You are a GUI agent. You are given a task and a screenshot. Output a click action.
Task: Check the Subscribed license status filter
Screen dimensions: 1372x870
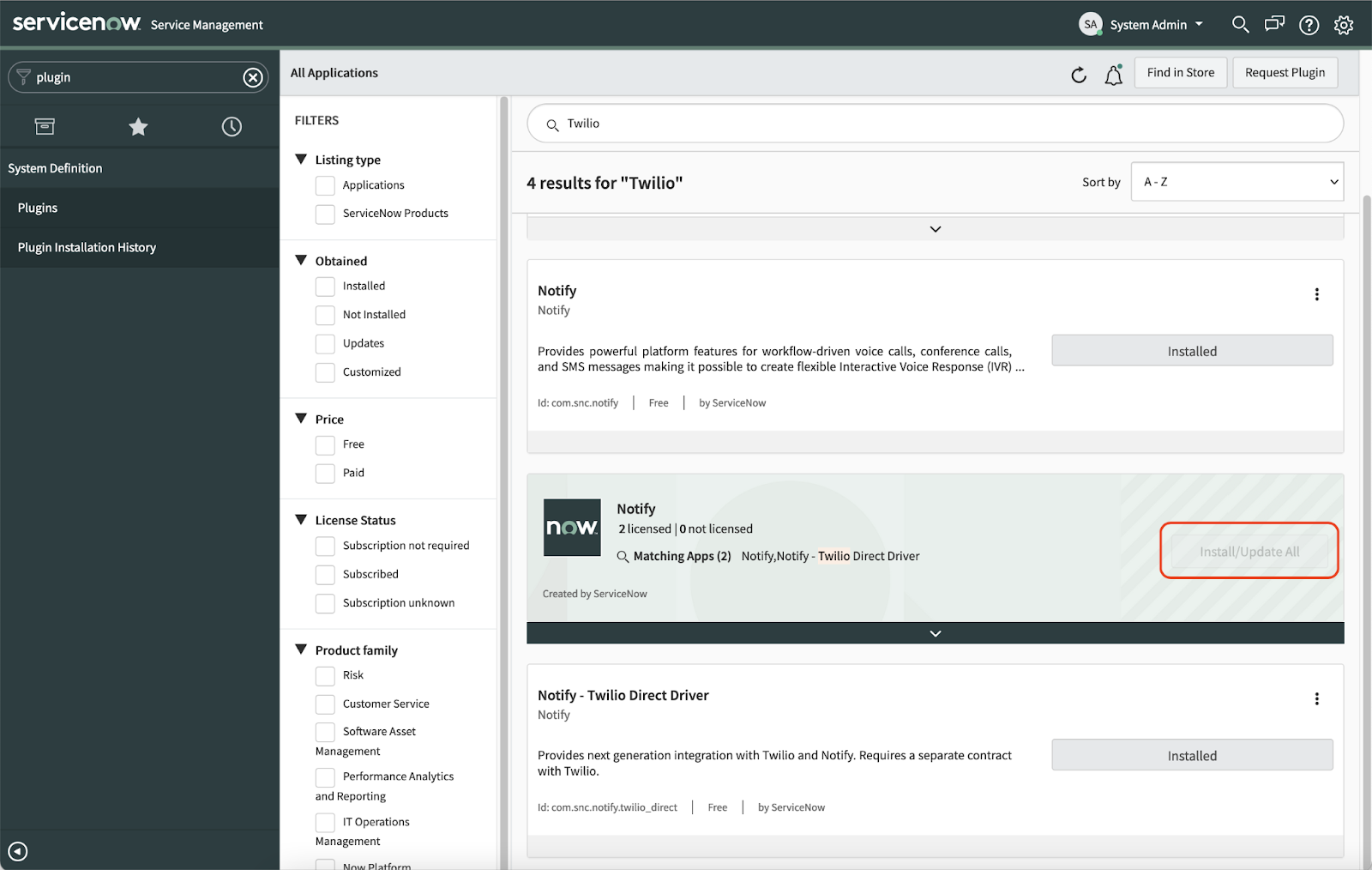[325, 574]
